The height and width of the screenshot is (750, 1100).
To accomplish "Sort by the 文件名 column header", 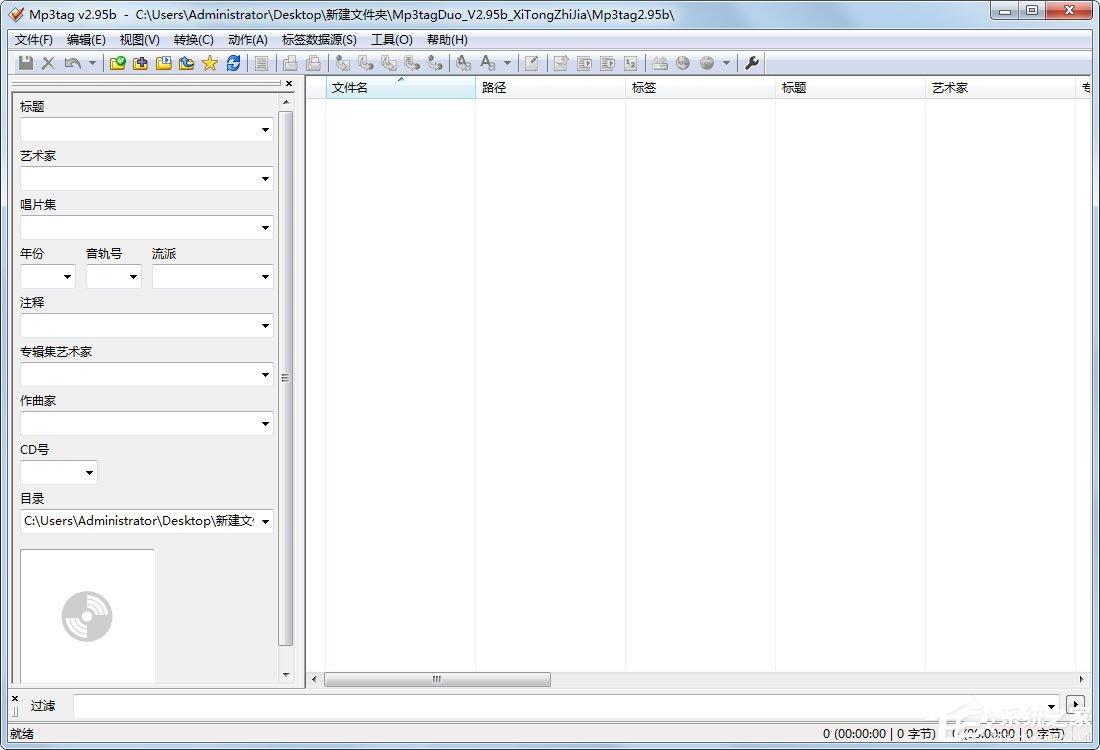I will click(x=400, y=88).
